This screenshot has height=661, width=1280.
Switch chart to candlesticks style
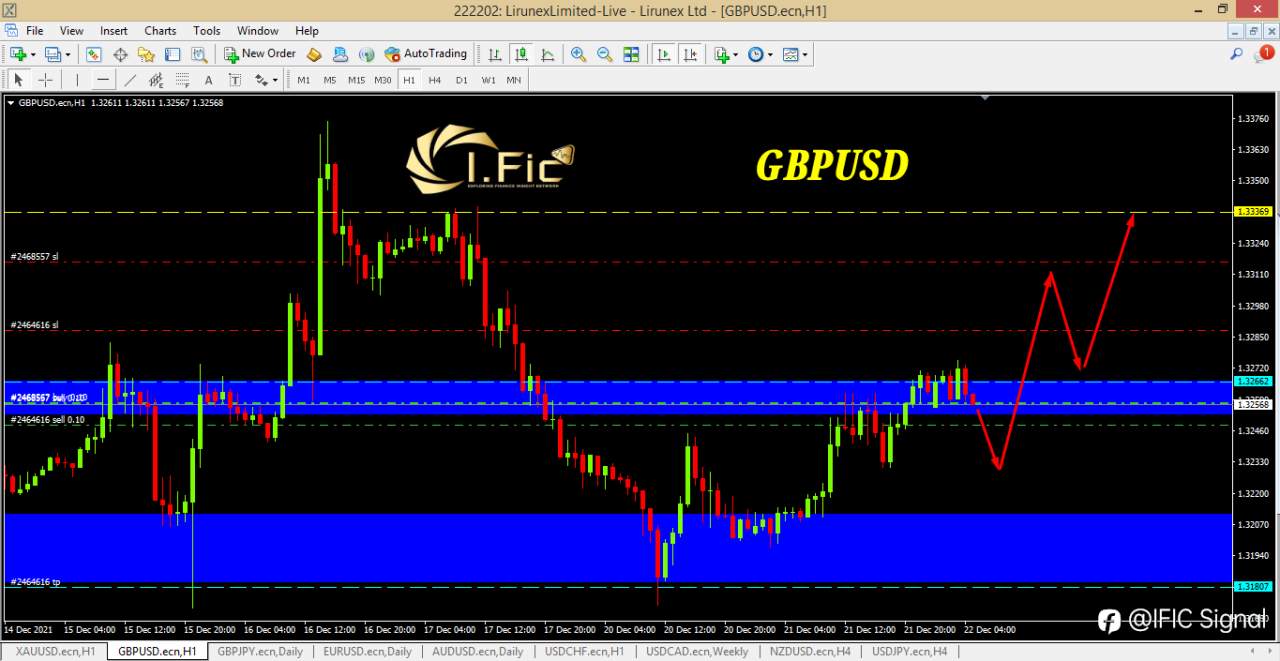pos(521,54)
